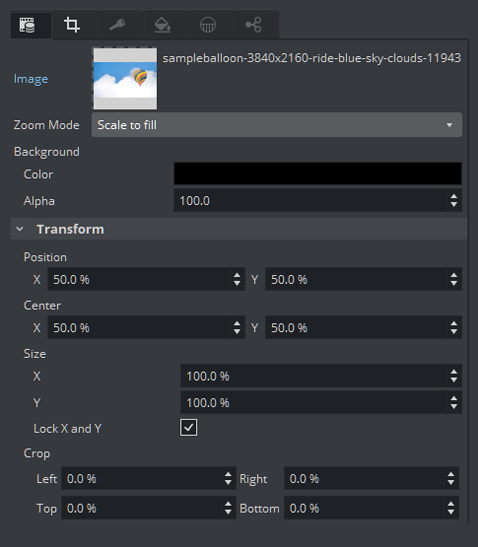The width and height of the screenshot is (478, 547).
Task: Click the black Background Color swatch
Action: [318, 173]
